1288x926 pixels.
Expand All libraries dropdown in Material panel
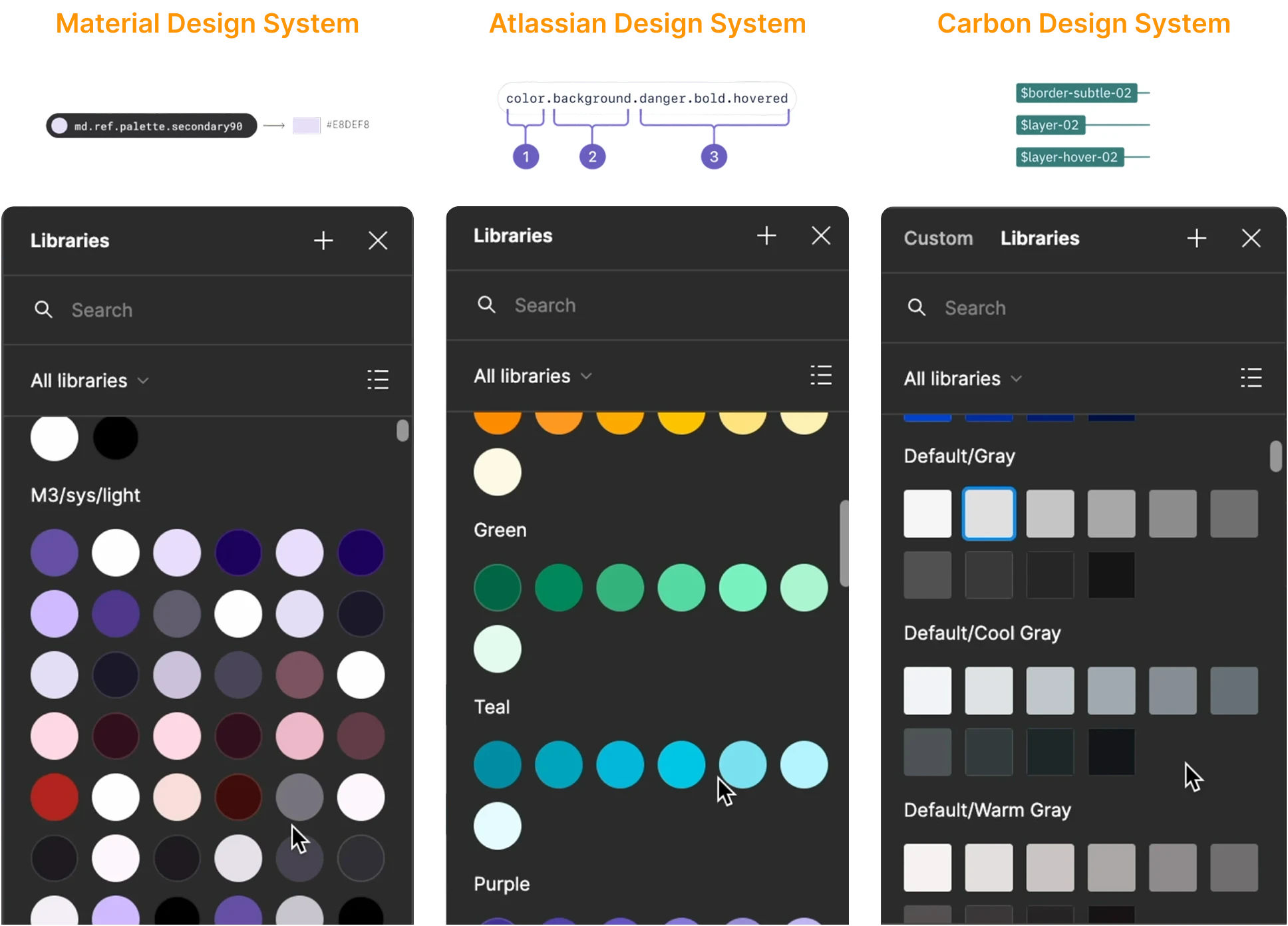pyautogui.click(x=90, y=381)
